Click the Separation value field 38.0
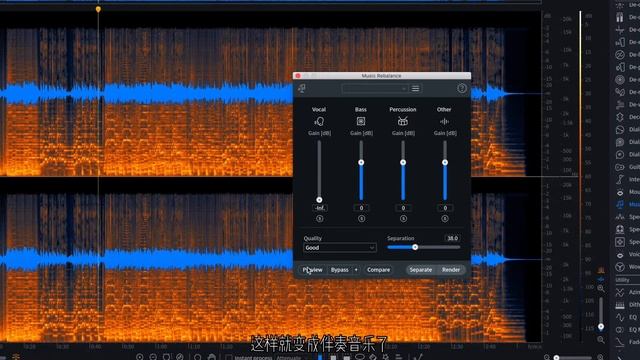Image resolution: width=640 pixels, height=360 pixels. point(452,238)
